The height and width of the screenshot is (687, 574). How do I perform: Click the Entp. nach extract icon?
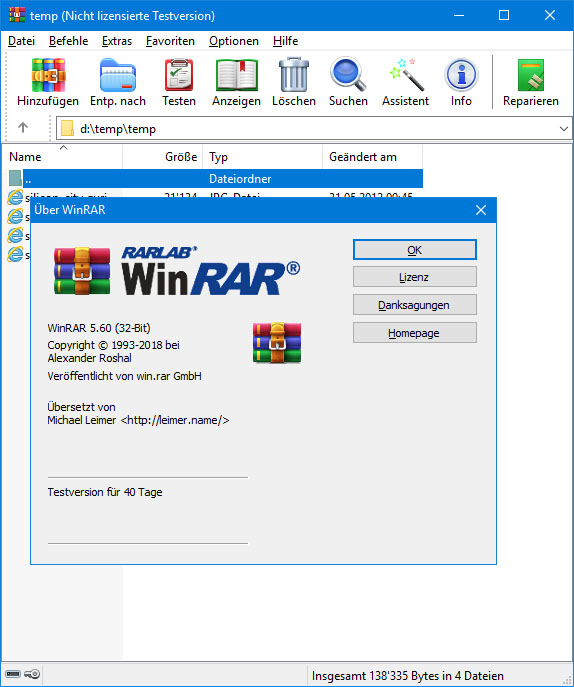[x=118, y=75]
